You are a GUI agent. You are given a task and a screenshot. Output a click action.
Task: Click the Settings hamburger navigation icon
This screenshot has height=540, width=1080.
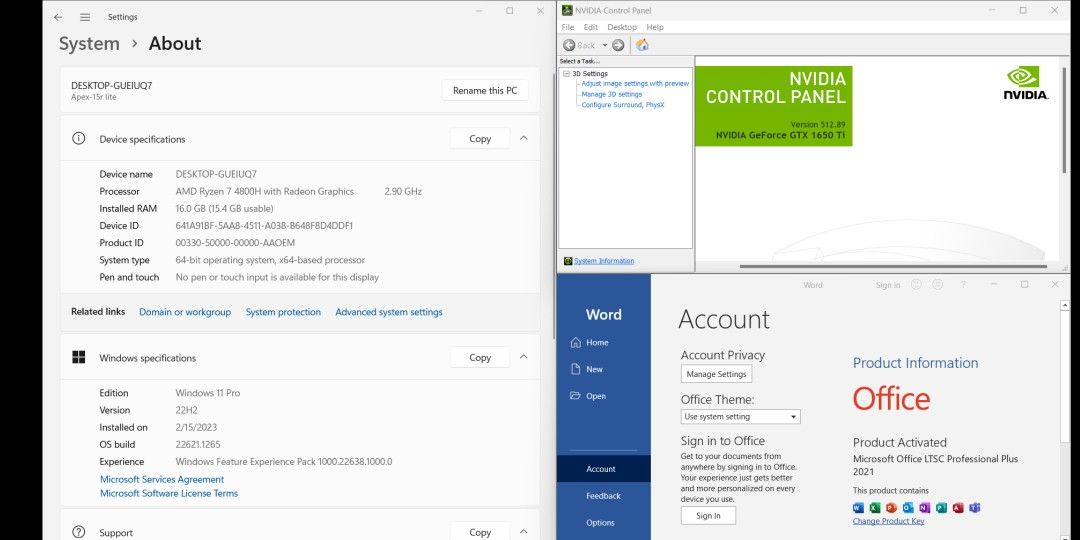(x=85, y=17)
